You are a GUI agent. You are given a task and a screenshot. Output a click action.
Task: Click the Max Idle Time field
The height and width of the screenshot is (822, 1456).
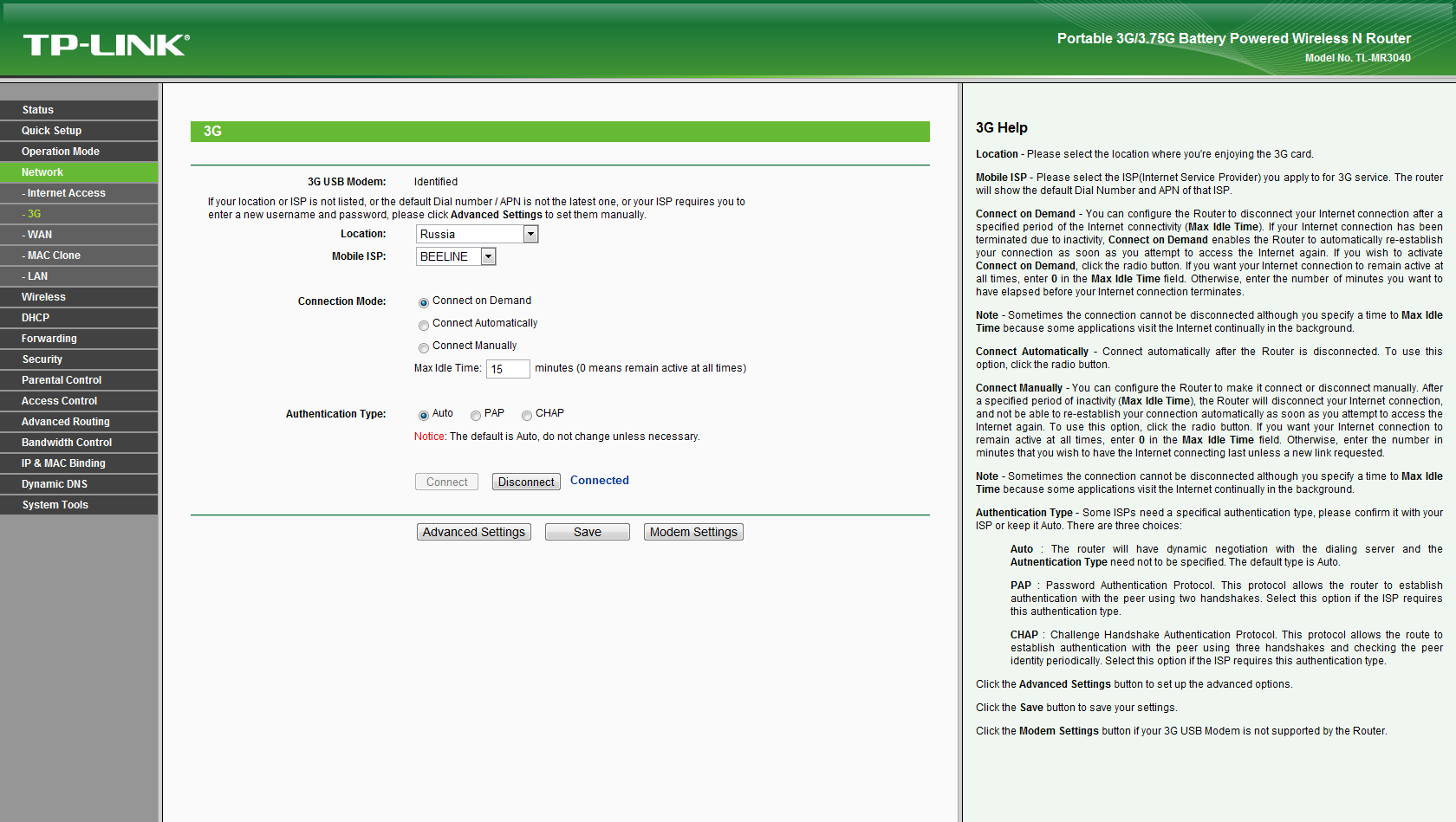(x=508, y=369)
